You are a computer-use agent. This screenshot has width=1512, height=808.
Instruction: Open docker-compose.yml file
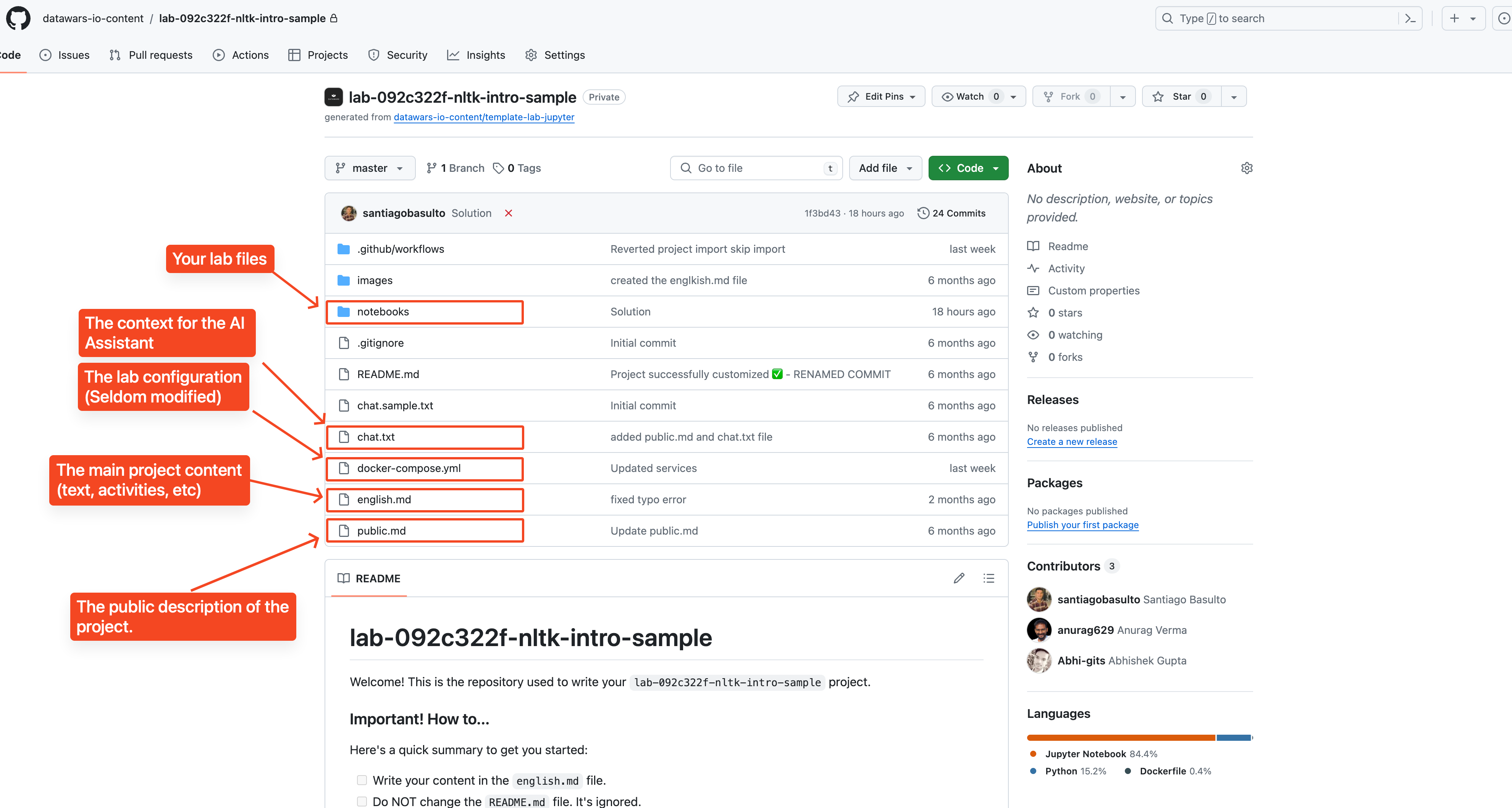(409, 468)
